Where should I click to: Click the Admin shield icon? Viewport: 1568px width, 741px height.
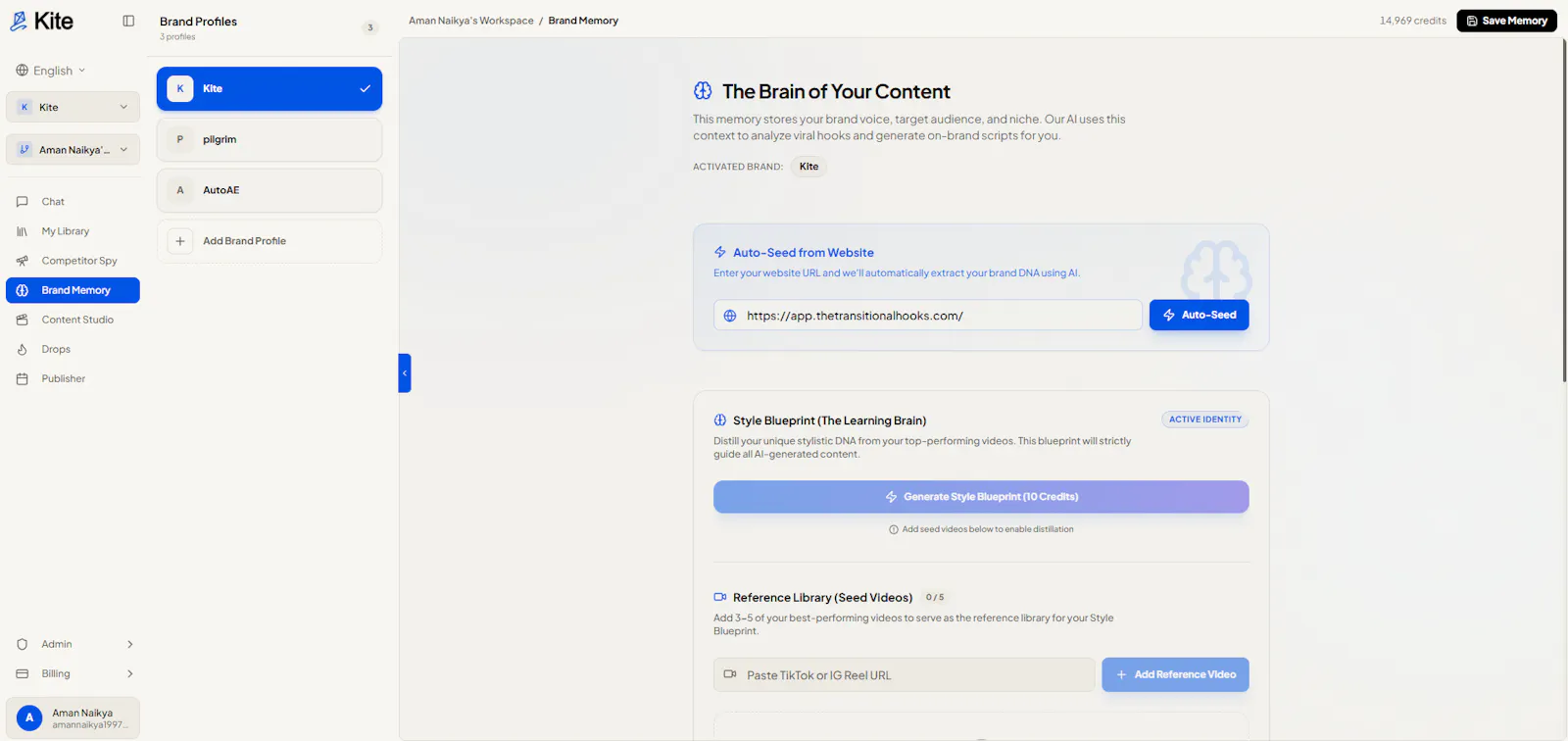click(22, 644)
